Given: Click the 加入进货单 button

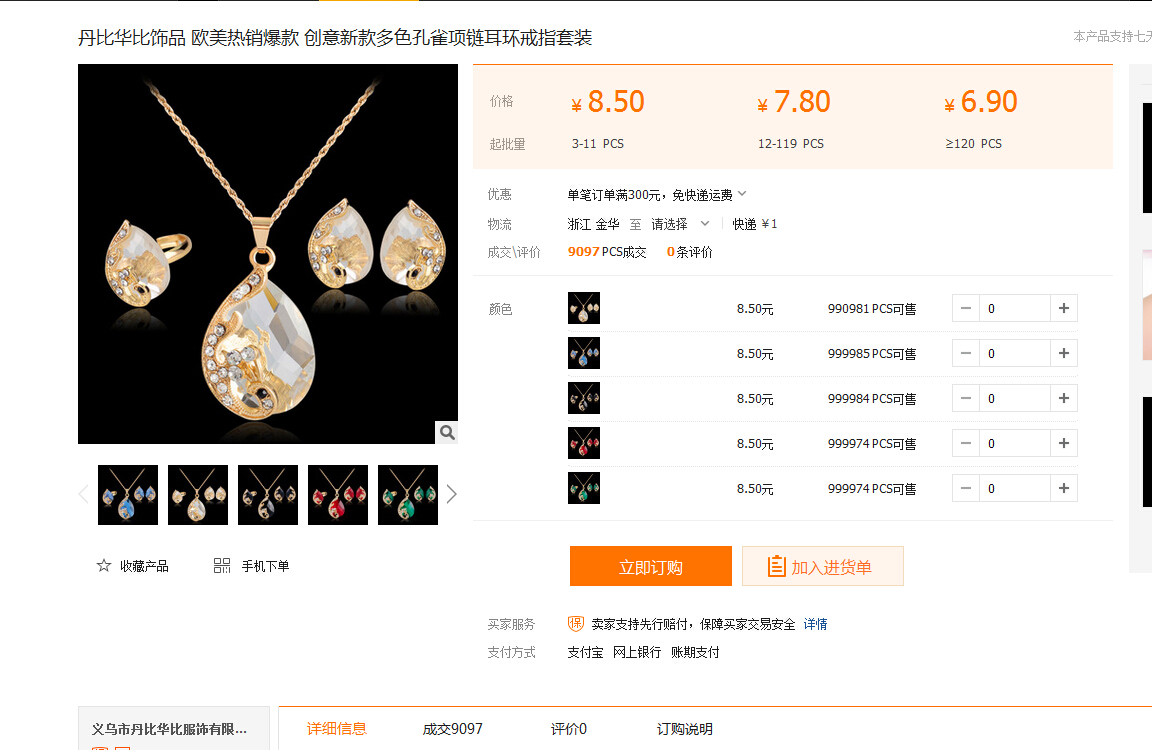Looking at the screenshot, I should pyautogui.click(x=823, y=566).
